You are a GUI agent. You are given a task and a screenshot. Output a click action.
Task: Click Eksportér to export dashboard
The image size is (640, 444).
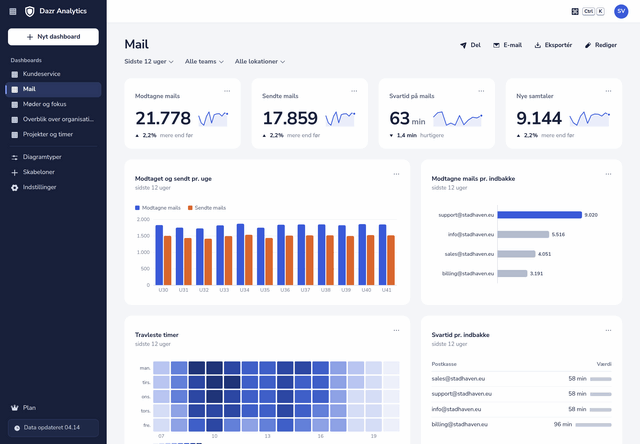(x=553, y=45)
